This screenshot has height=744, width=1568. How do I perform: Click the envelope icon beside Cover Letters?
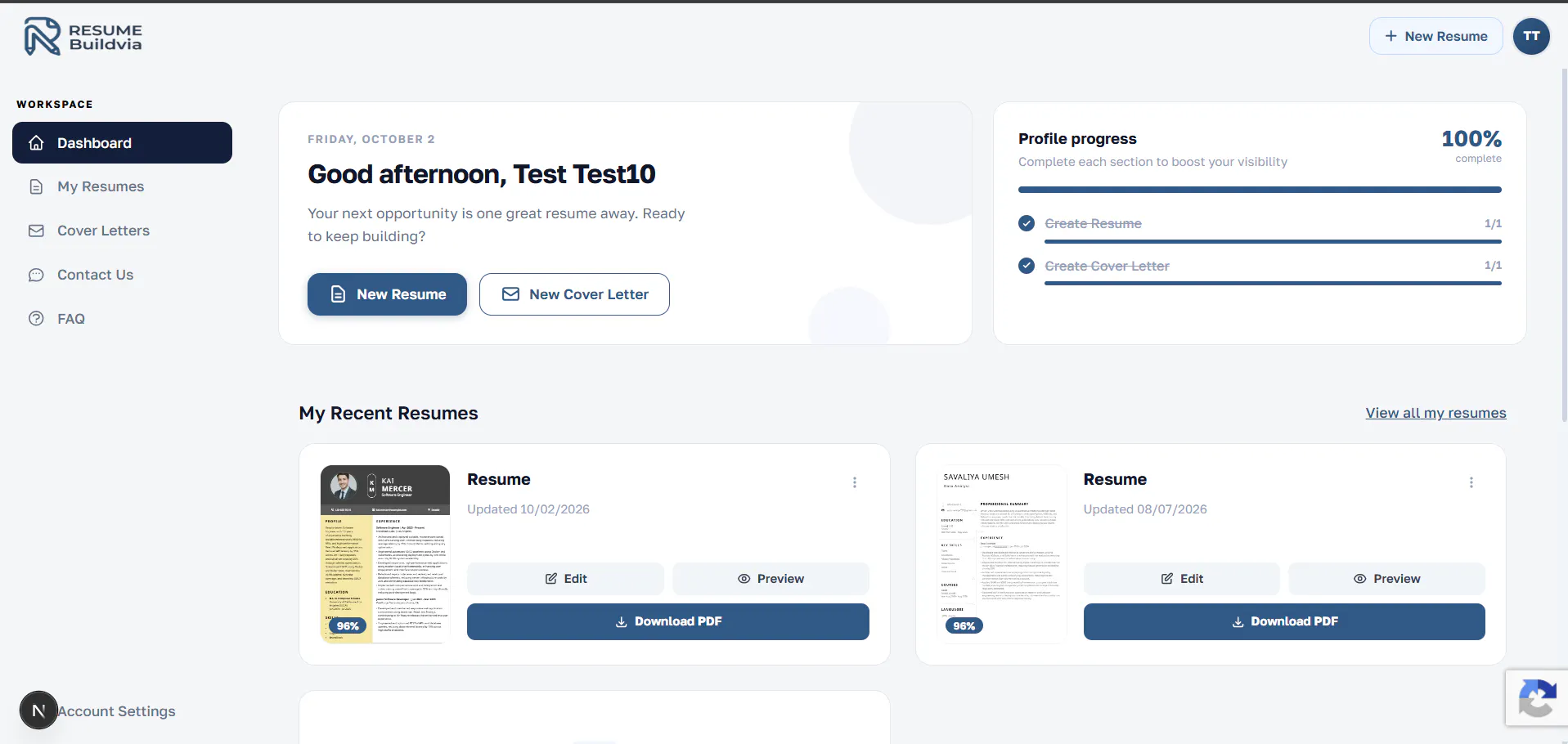coord(36,231)
